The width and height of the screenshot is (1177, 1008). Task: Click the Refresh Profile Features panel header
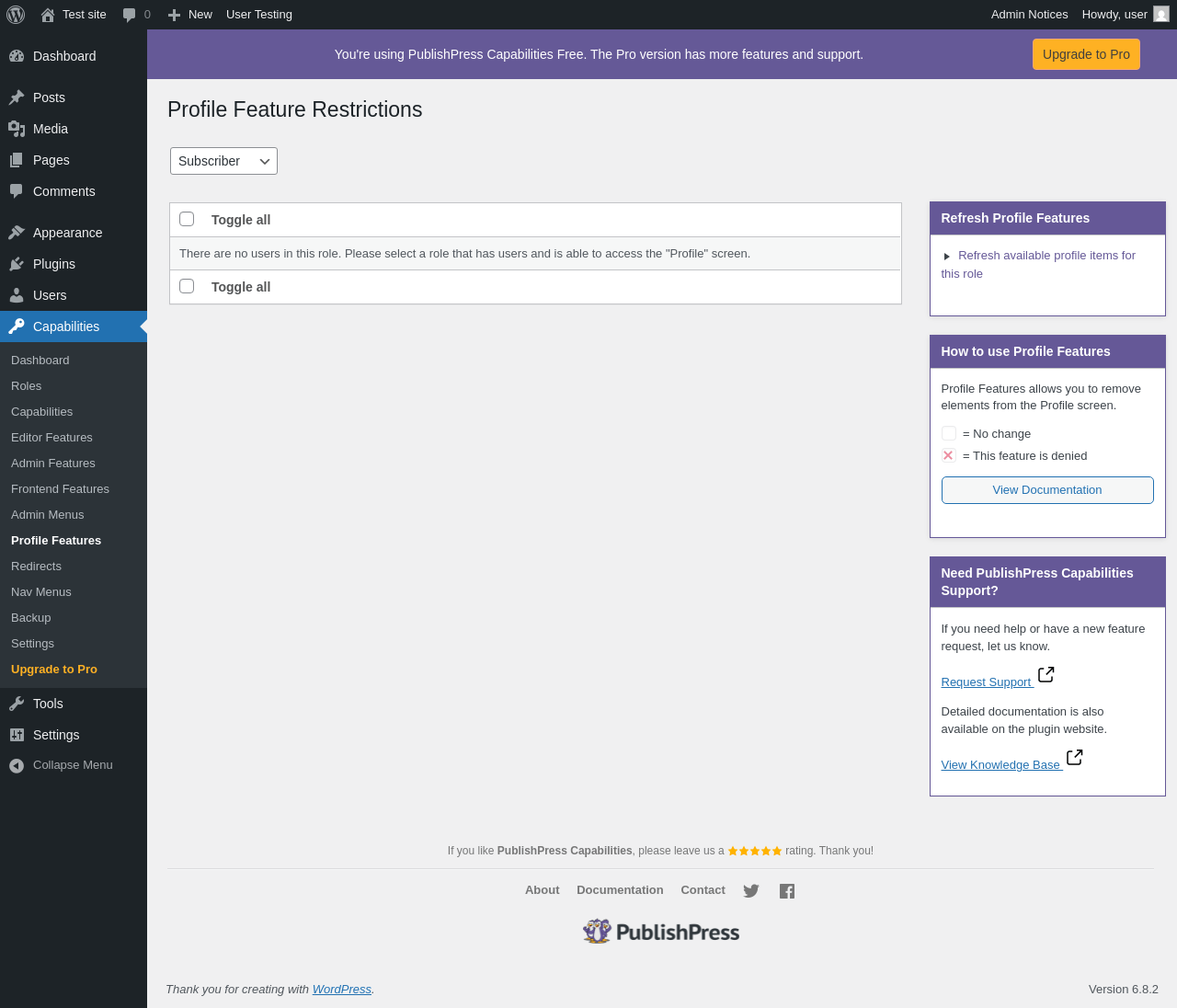[1047, 219]
